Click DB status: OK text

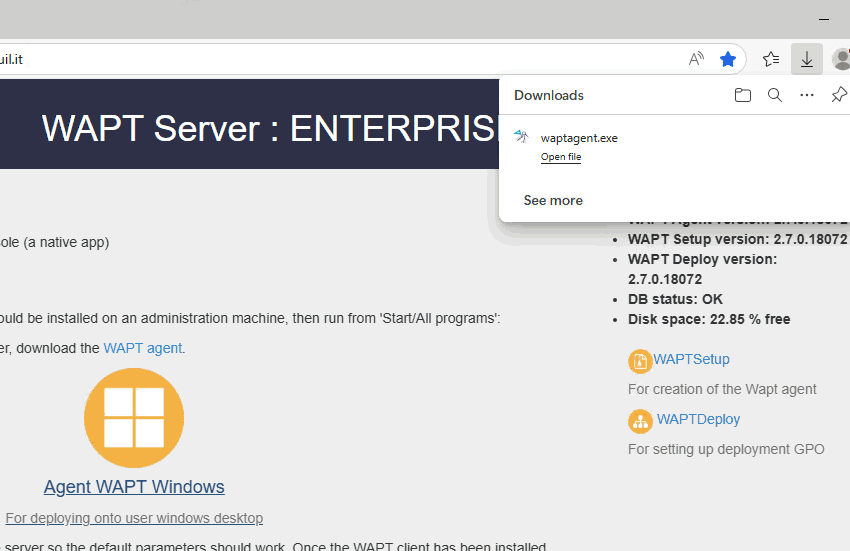coord(675,299)
